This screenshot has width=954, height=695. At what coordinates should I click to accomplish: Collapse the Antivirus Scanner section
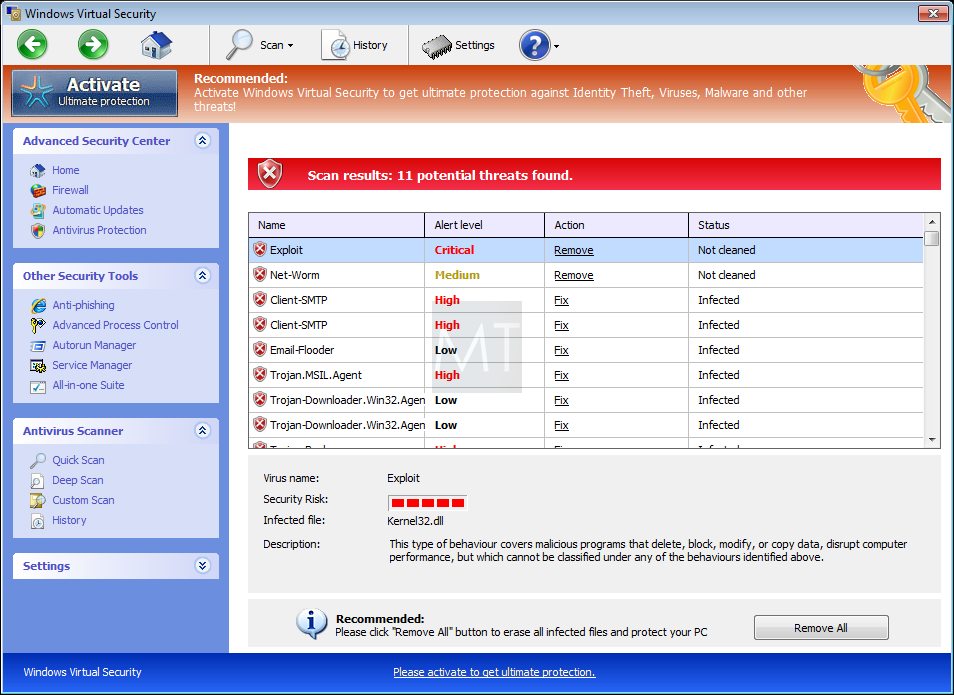pos(203,431)
